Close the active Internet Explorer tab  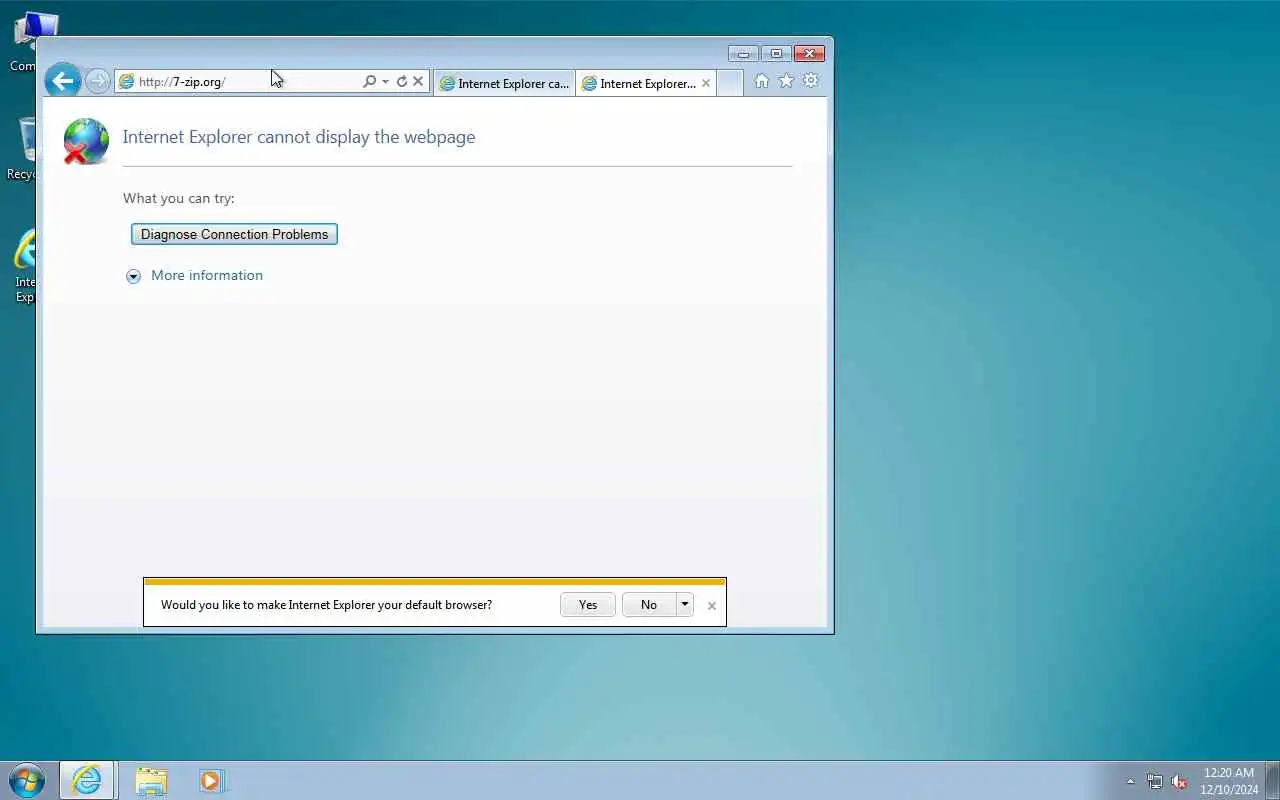coord(706,84)
